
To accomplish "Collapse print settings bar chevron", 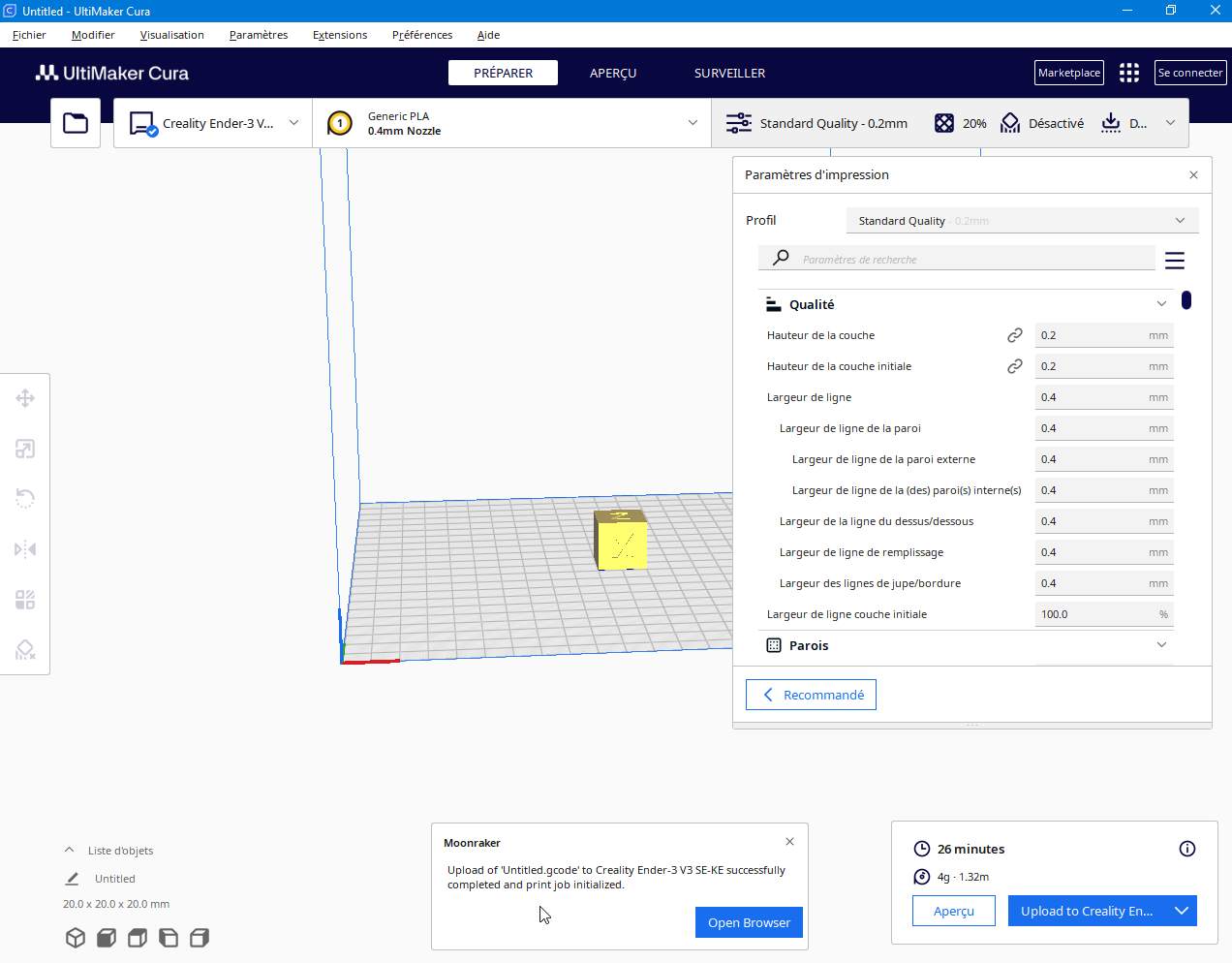I will [x=1171, y=123].
